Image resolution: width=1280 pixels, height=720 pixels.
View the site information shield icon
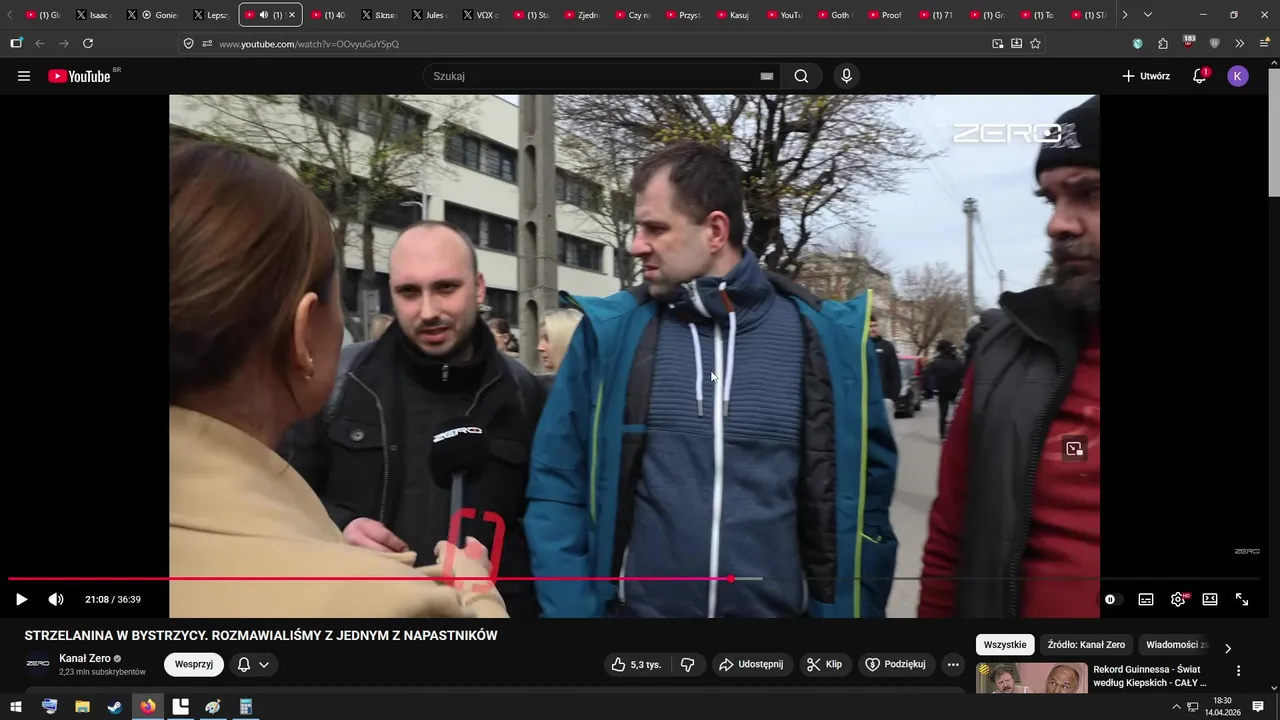tap(188, 44)
